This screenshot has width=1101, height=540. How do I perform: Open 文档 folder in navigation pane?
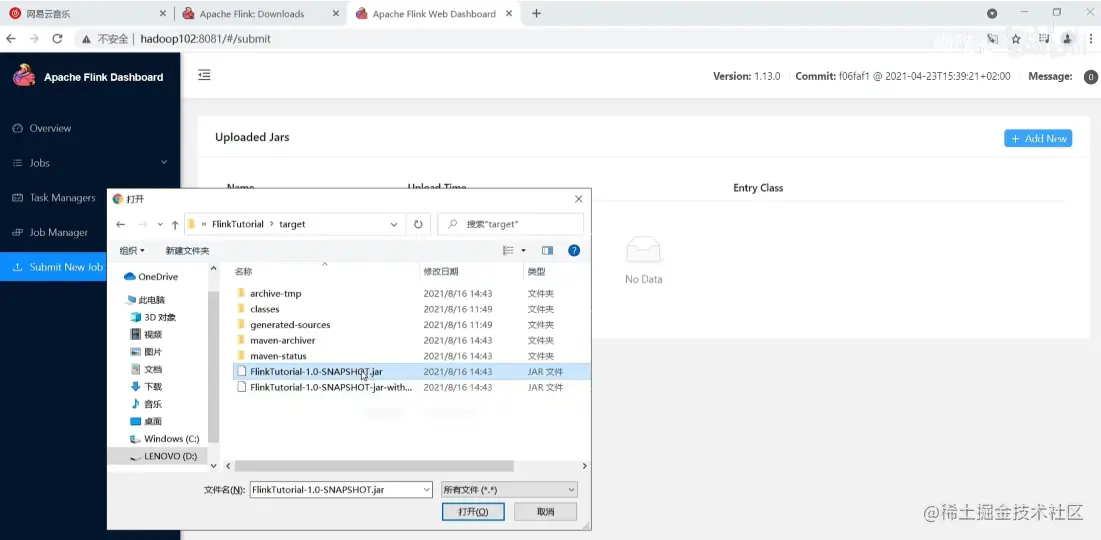(x=146, y=369)
